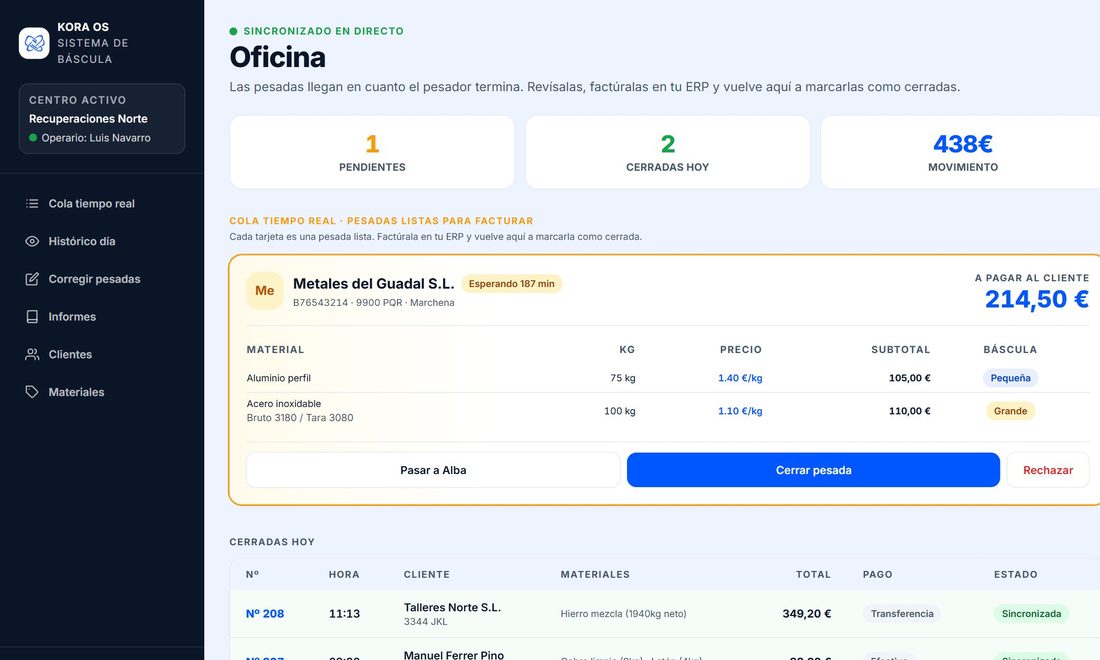Click the Pendientes stat card
Image resolution: width=1100 pixels, height=660 pixels.
pyautogui.click(x=372, y=152)
